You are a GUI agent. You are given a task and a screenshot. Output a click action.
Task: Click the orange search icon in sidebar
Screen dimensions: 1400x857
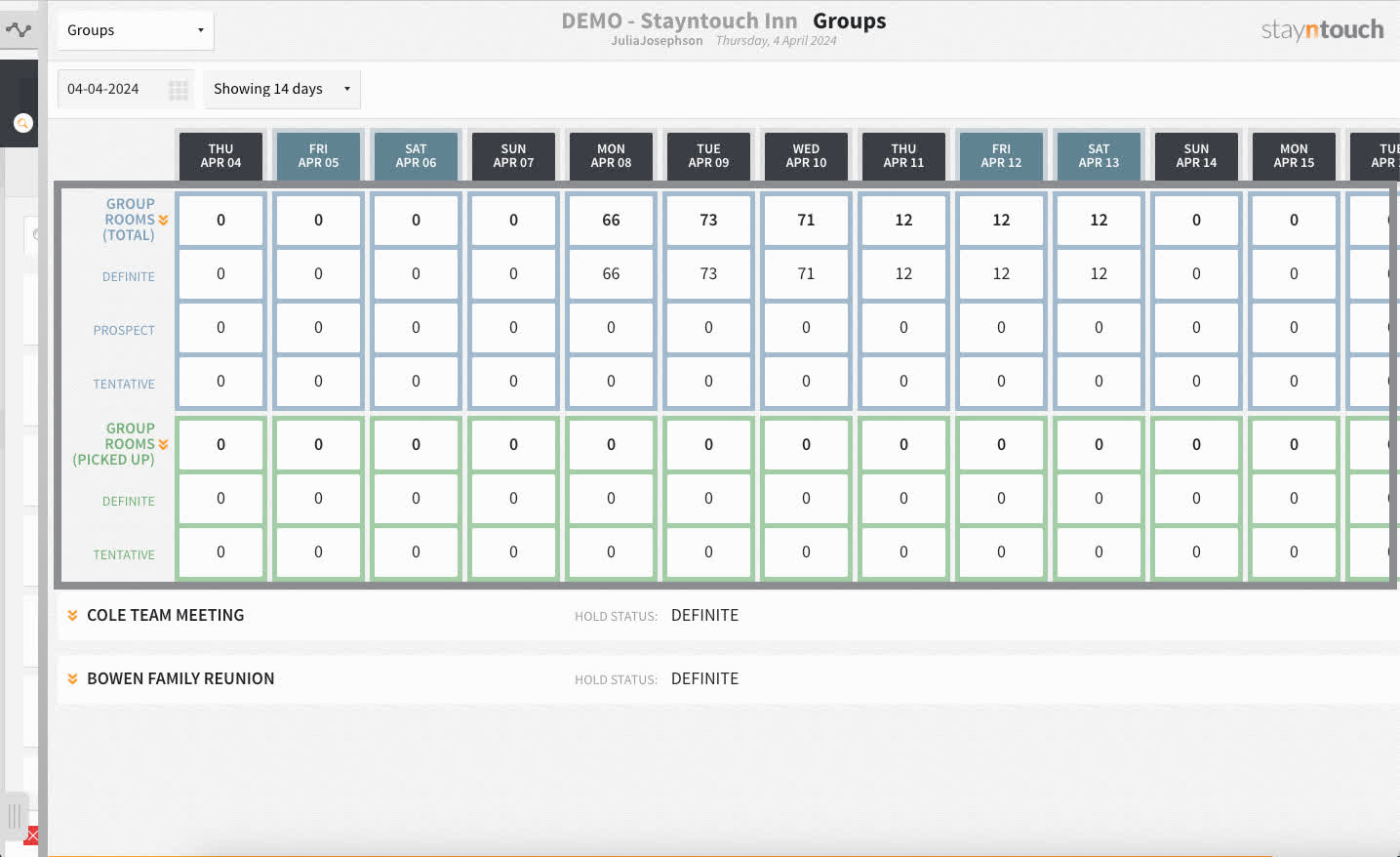[x=22, y=123]
